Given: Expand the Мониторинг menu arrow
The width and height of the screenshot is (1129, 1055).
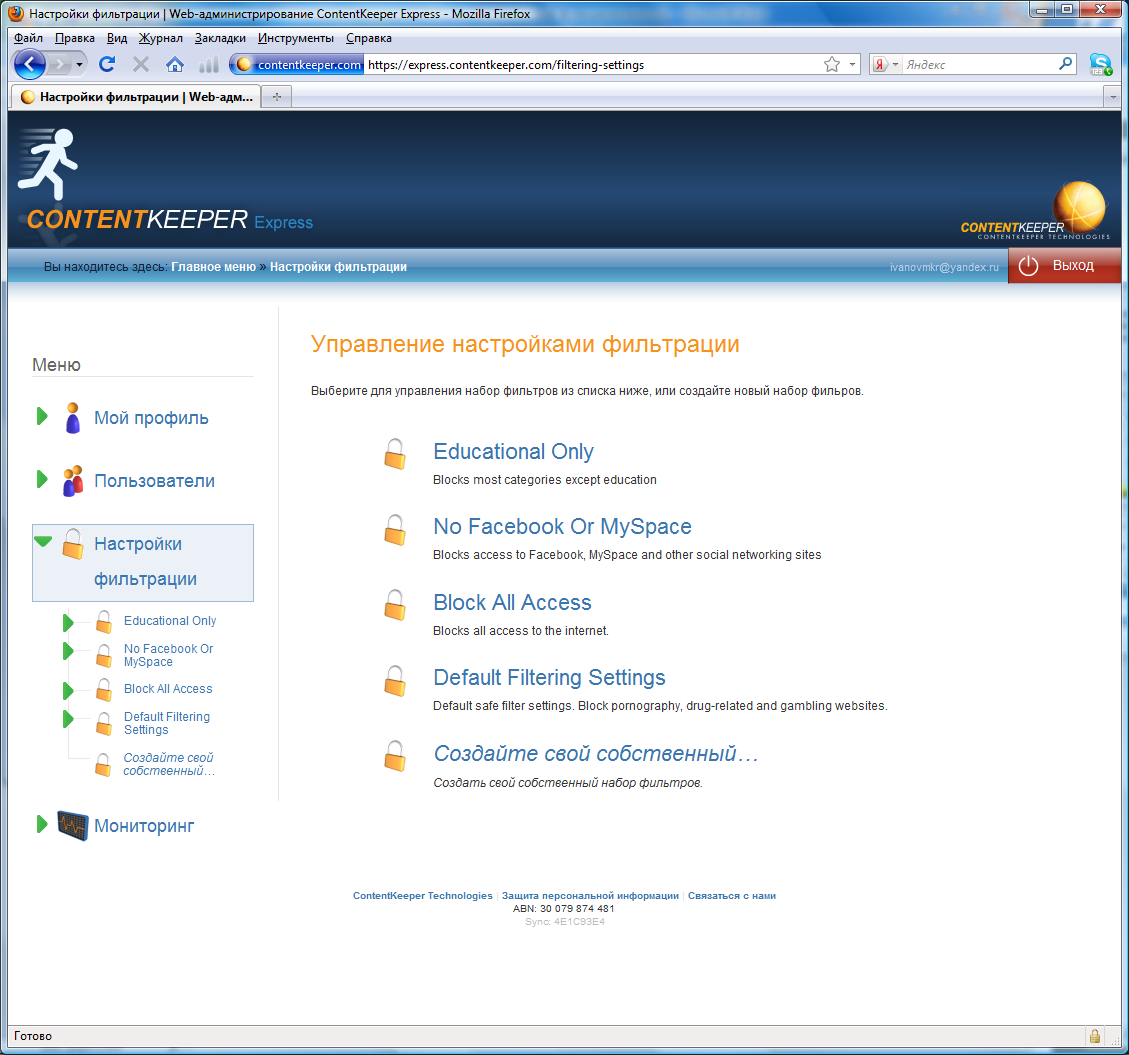Looking at the screenshot, I should point(42,824).
